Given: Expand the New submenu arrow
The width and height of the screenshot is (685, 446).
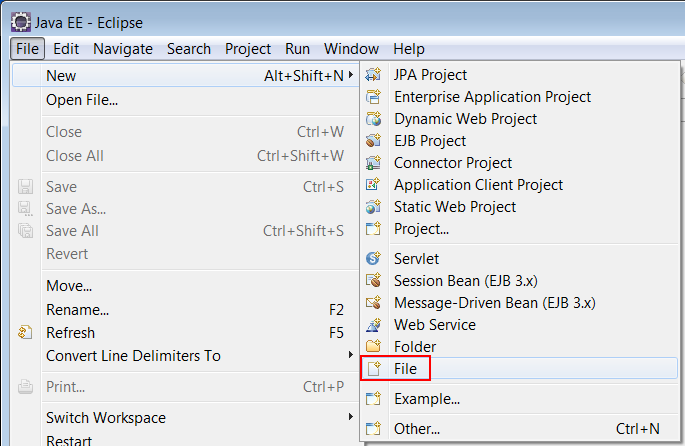Looking at the screenshot, I should (x=350, y=75).
